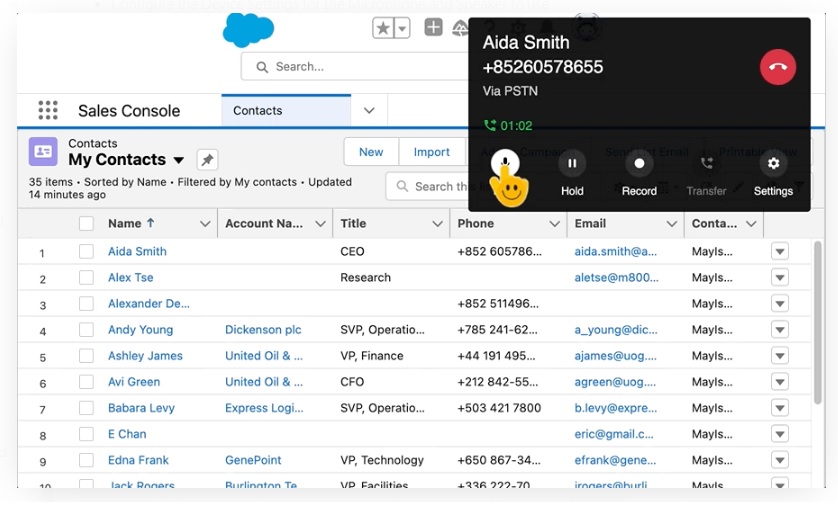Click the Phone column header

pyautogui.click(x=476, y=223)
